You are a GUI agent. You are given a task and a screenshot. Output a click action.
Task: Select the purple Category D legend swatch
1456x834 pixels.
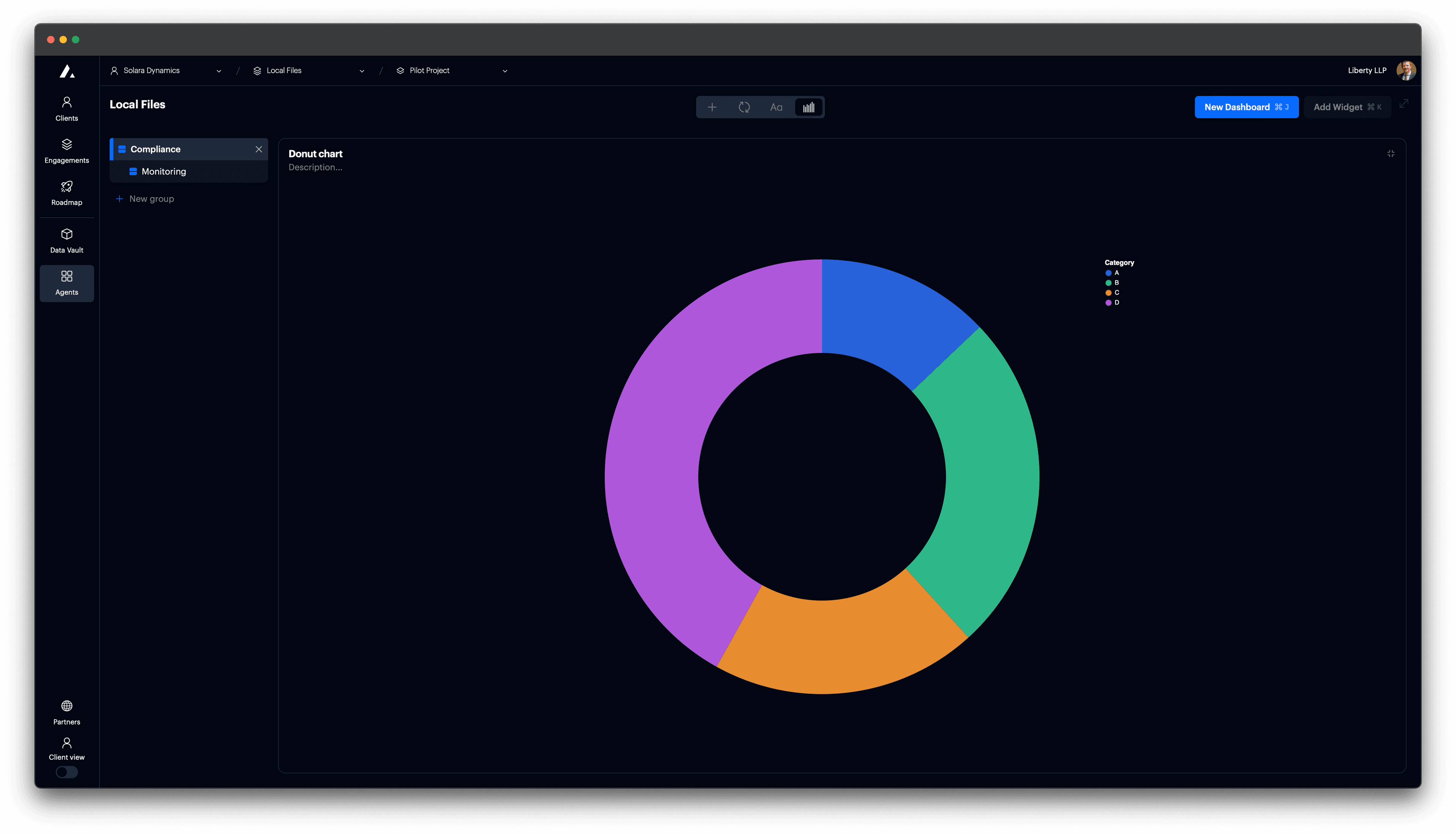coord(1108,303)
